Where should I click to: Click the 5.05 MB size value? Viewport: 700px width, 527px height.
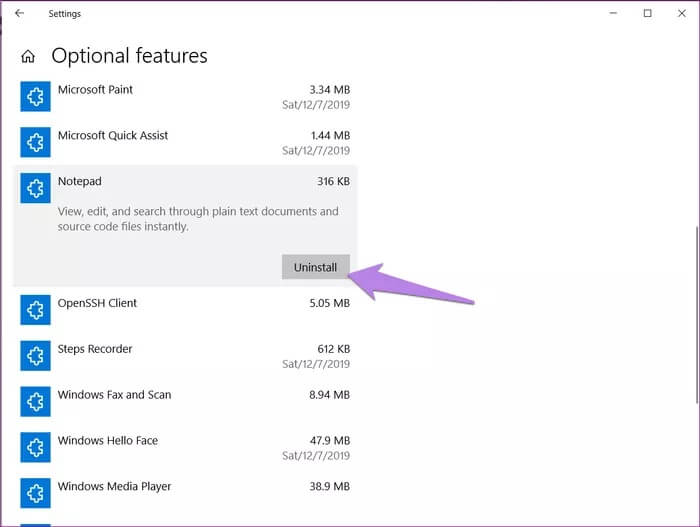point(329,303)
